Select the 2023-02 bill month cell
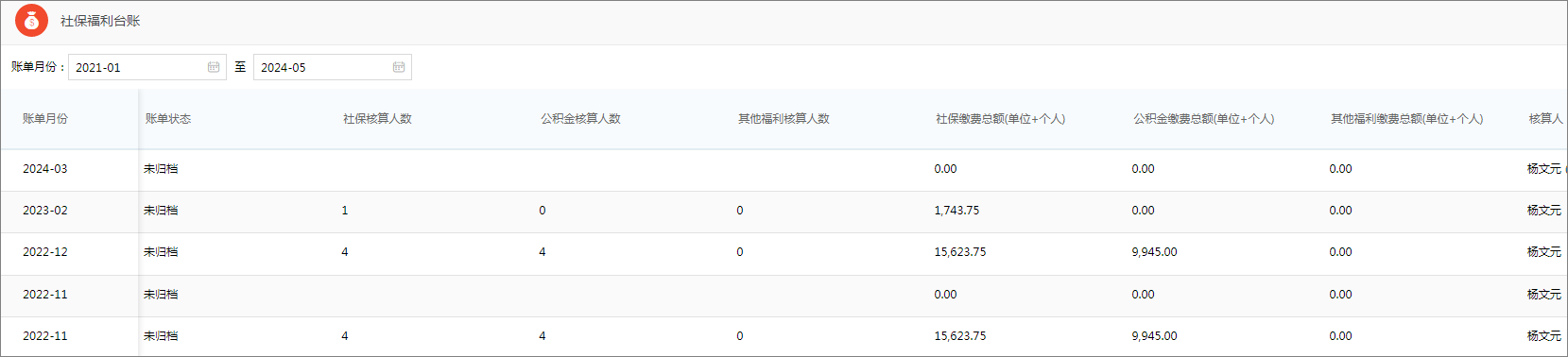The width and height of the screenshot is (1568, 357). (x=45, y=211)
